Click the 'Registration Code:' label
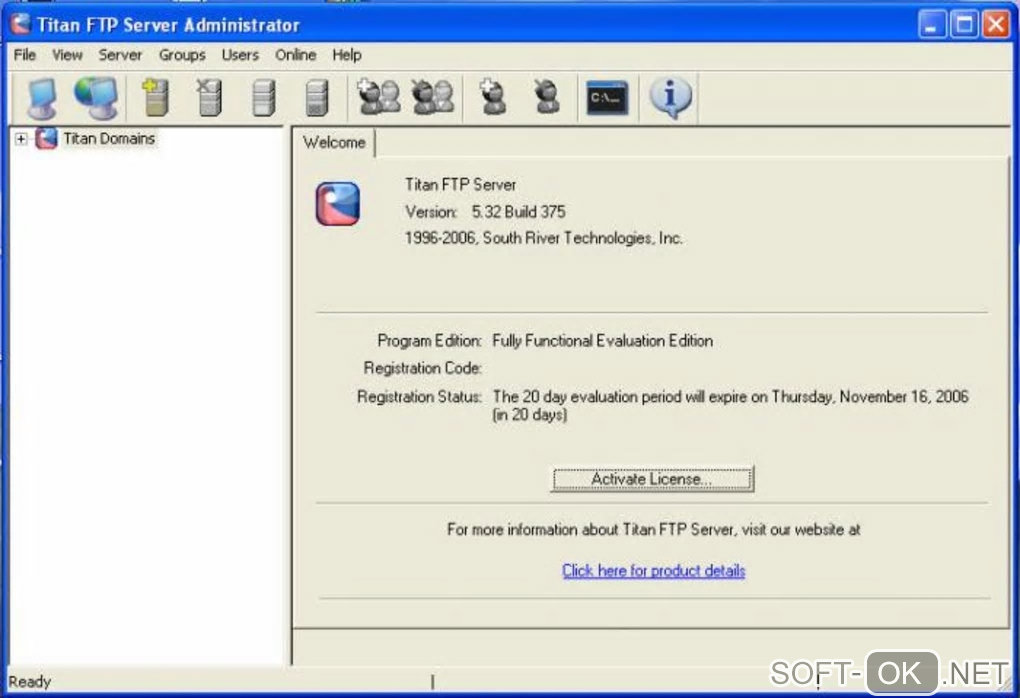1020x698 pixels. [422, 368]
